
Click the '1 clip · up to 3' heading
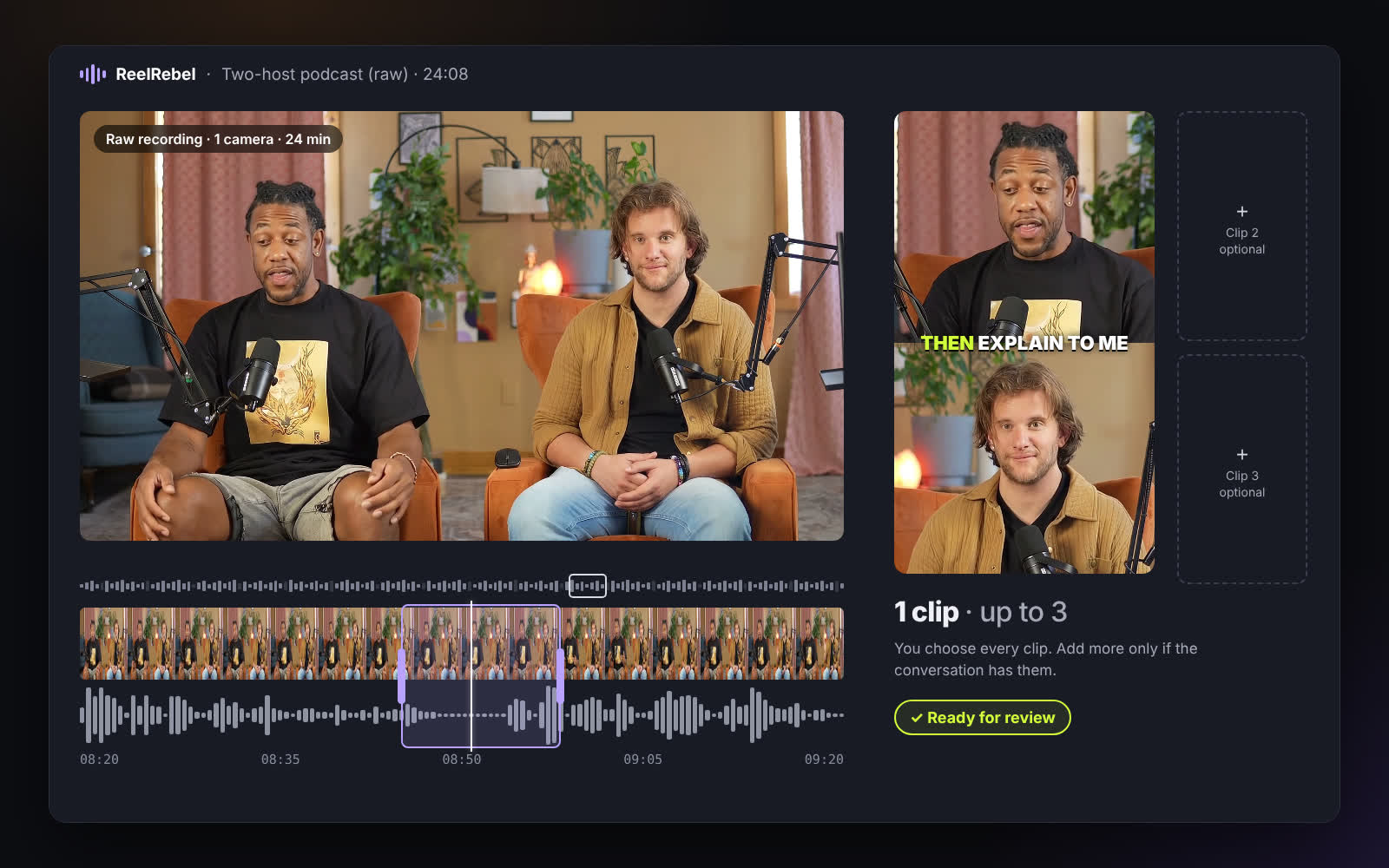pyautogui.click(x=981, y=612)
